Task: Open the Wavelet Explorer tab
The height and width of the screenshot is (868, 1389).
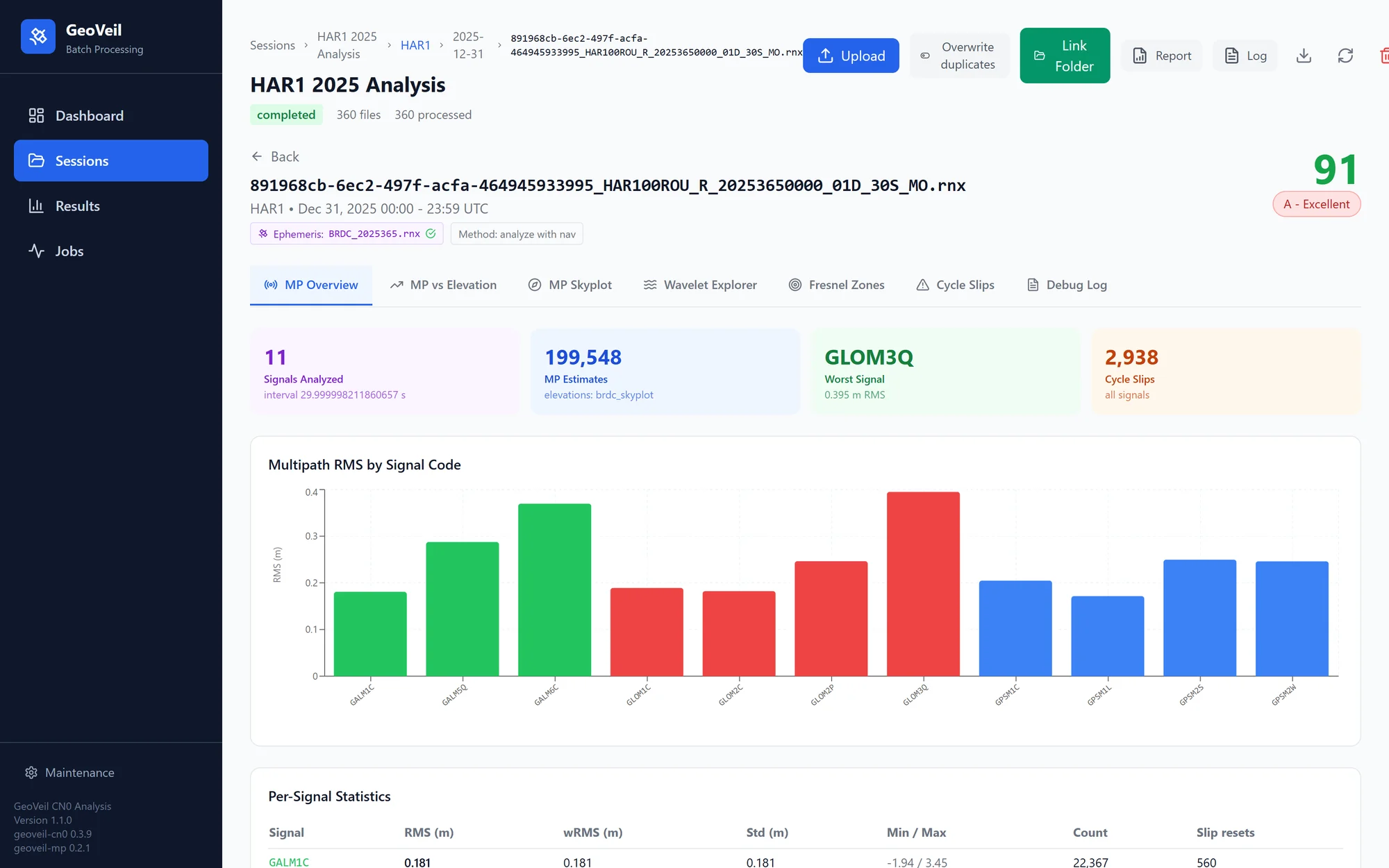Action: click(700, 285)
